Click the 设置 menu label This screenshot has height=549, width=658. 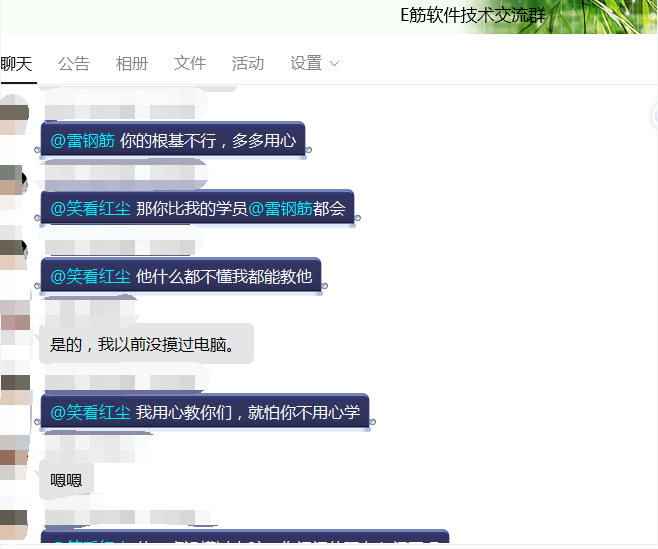pos(306,64)
